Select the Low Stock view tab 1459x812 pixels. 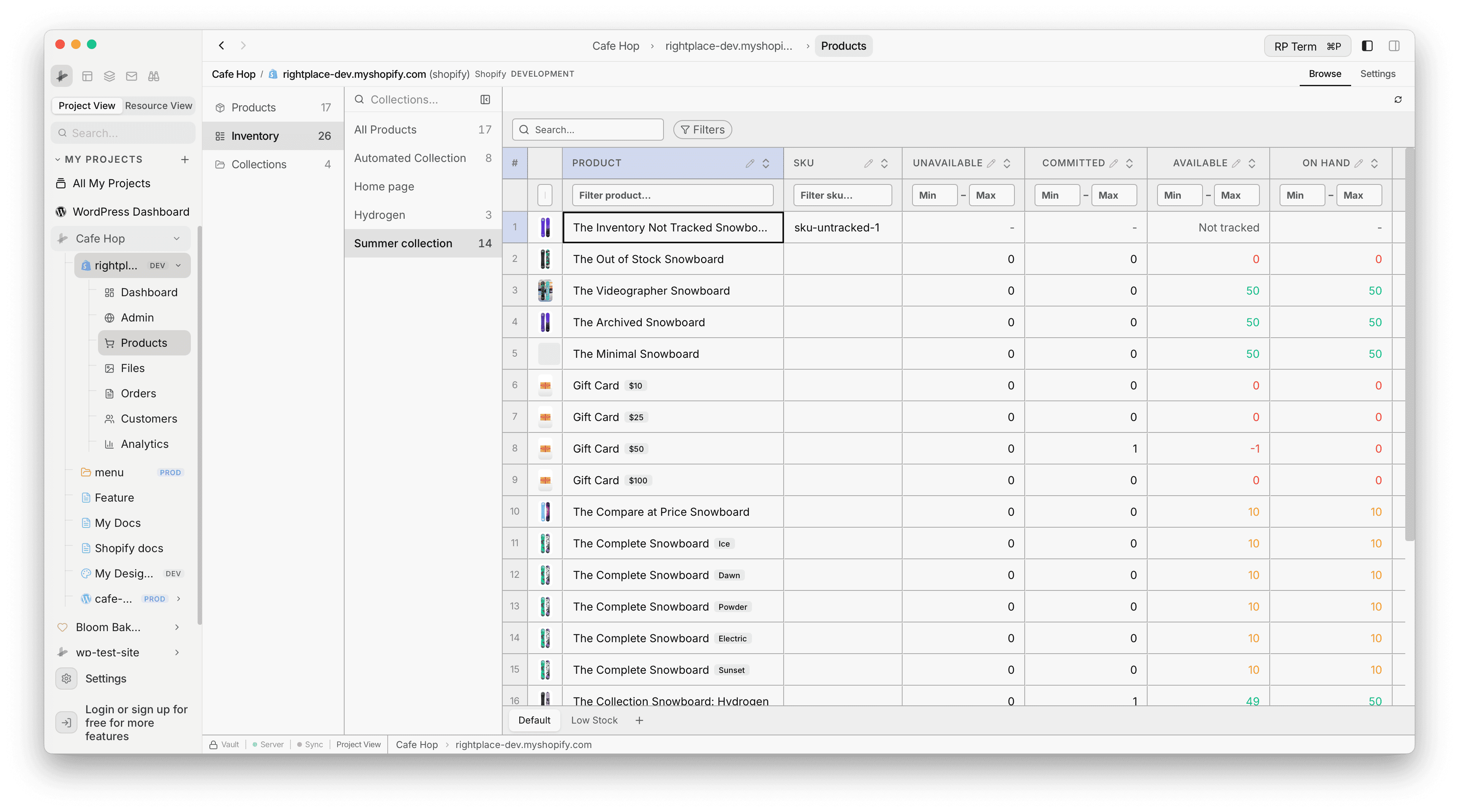click(594, 720)
